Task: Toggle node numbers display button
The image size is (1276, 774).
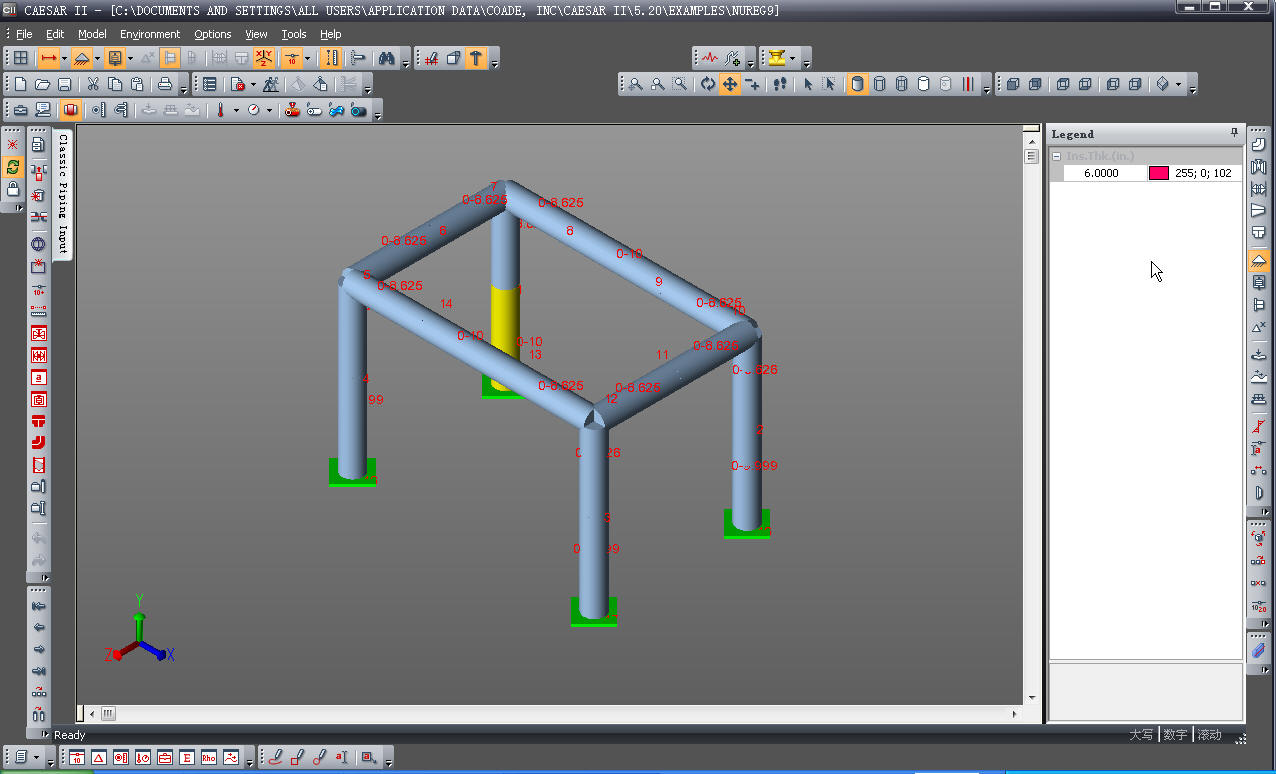Action: coord(290,58)
